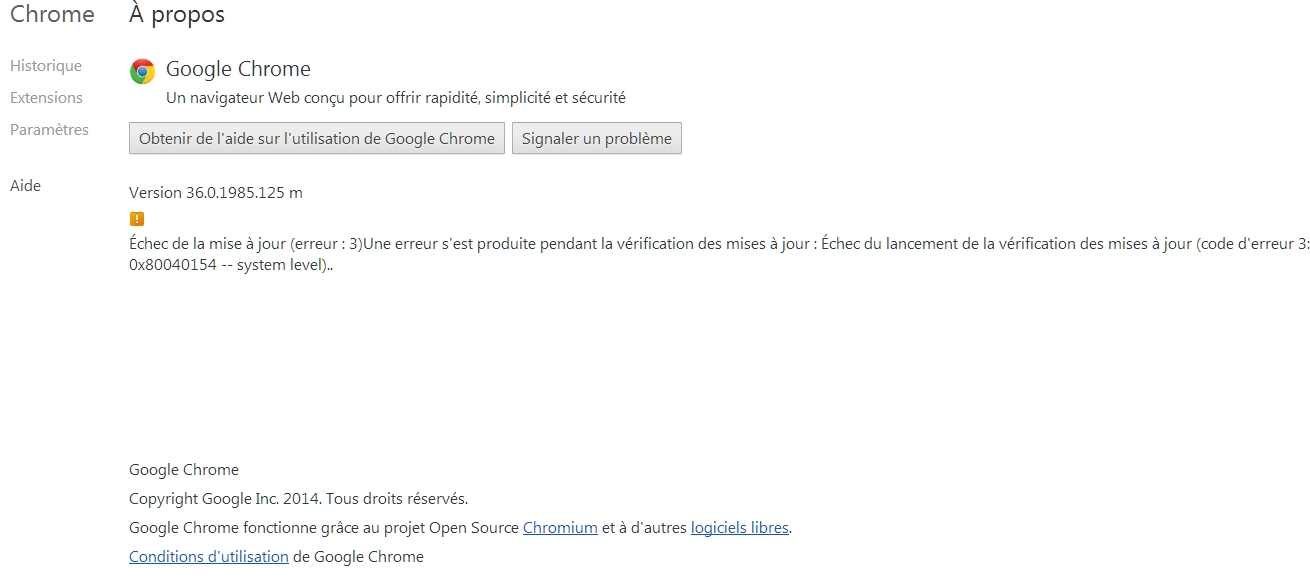Viewport: 1310px width, 587px height.
Task: Open Historique in the sidebar
Action: click(x=46, y=66)
